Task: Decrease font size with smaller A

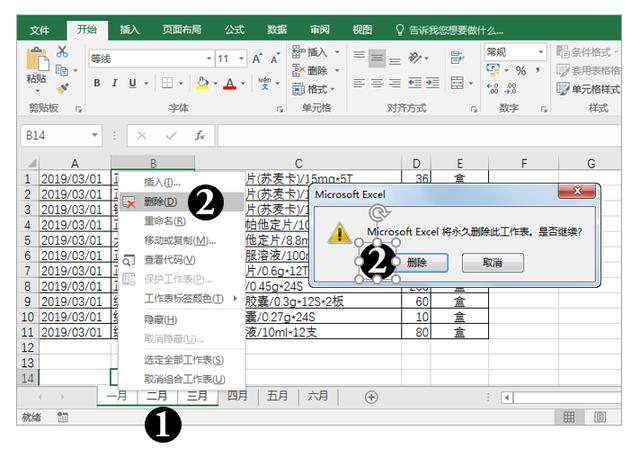Action: click(x=275, y=59)
